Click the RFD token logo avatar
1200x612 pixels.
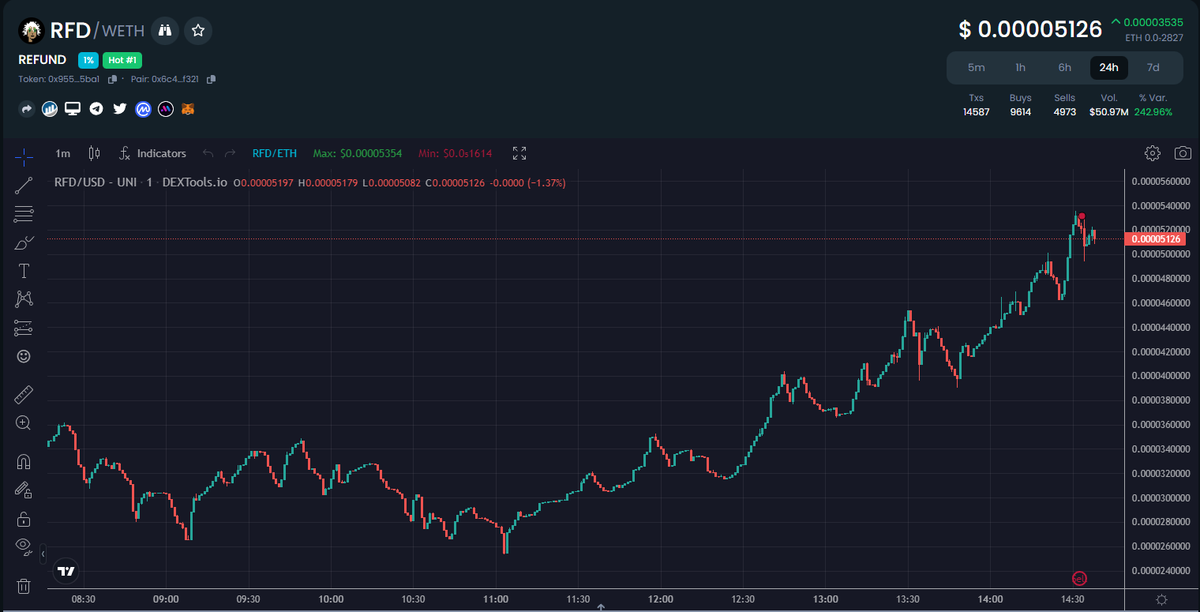pos(31,31)
